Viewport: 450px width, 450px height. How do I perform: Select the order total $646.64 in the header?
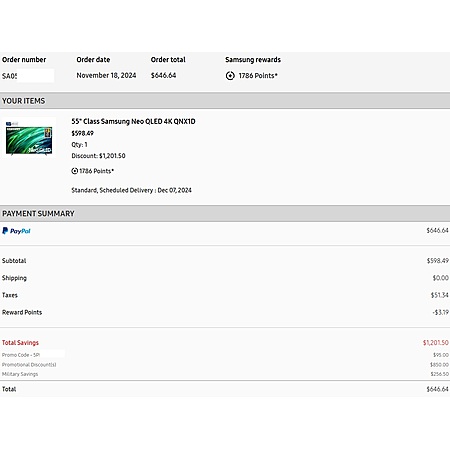pyautogui.click(x=163, y=75)
